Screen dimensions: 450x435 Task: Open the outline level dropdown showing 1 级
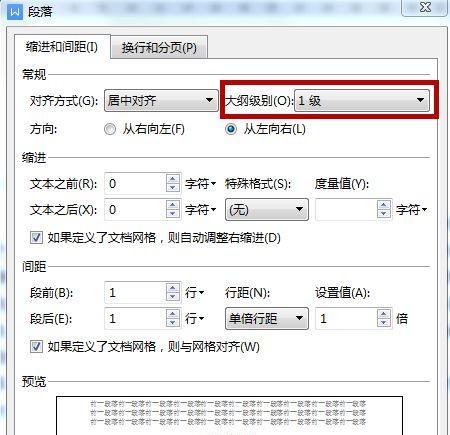[x=362, y=100]
